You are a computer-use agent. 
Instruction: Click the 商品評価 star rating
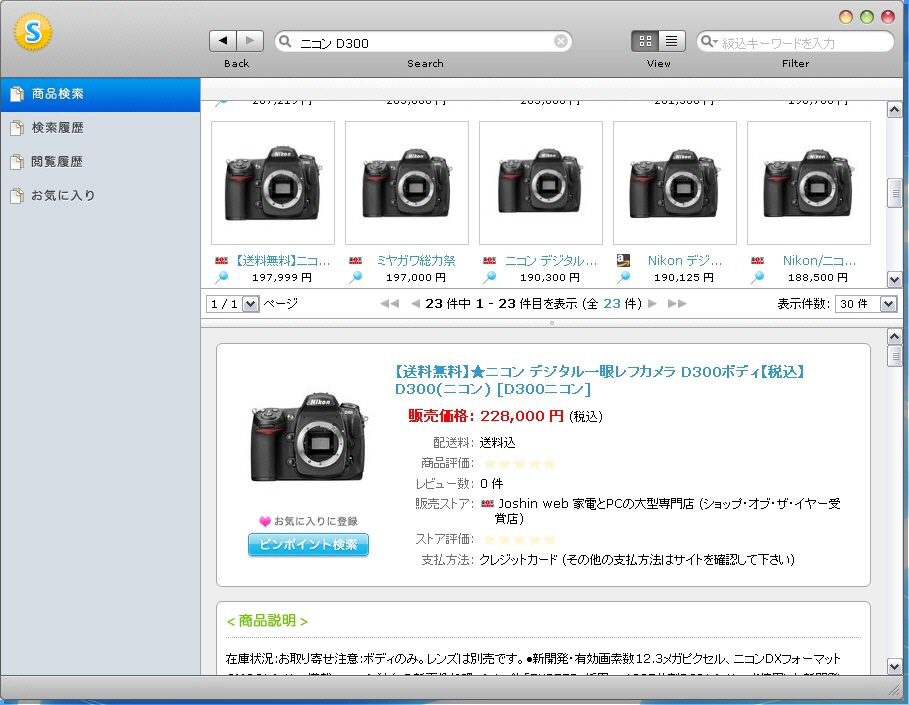(x=519, y=463)
